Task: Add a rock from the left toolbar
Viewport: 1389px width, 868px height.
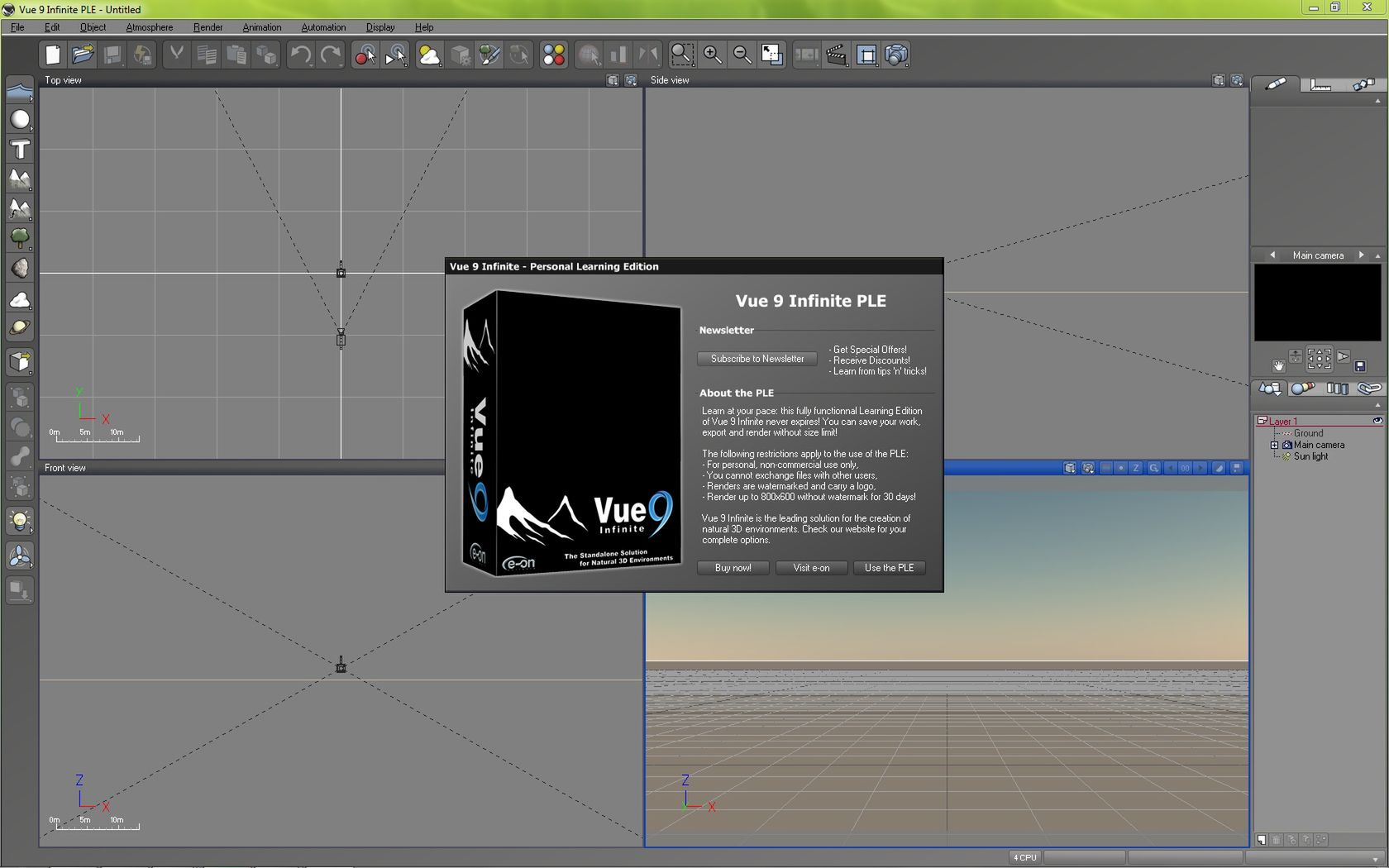Action: (x=20, y=269)
